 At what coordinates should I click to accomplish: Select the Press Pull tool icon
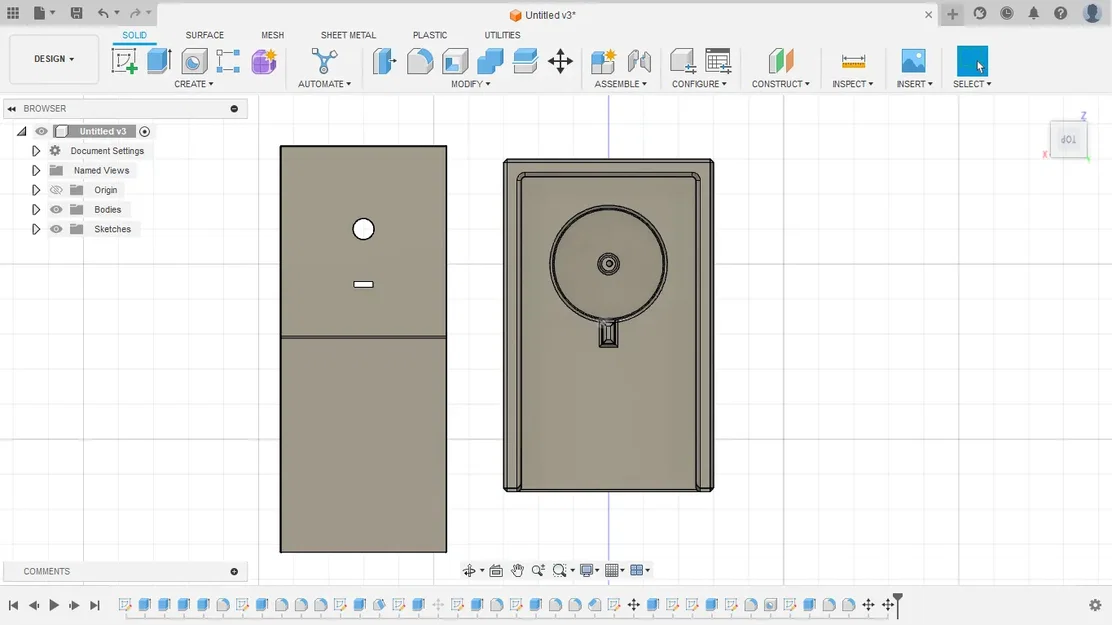click(384, 61)
